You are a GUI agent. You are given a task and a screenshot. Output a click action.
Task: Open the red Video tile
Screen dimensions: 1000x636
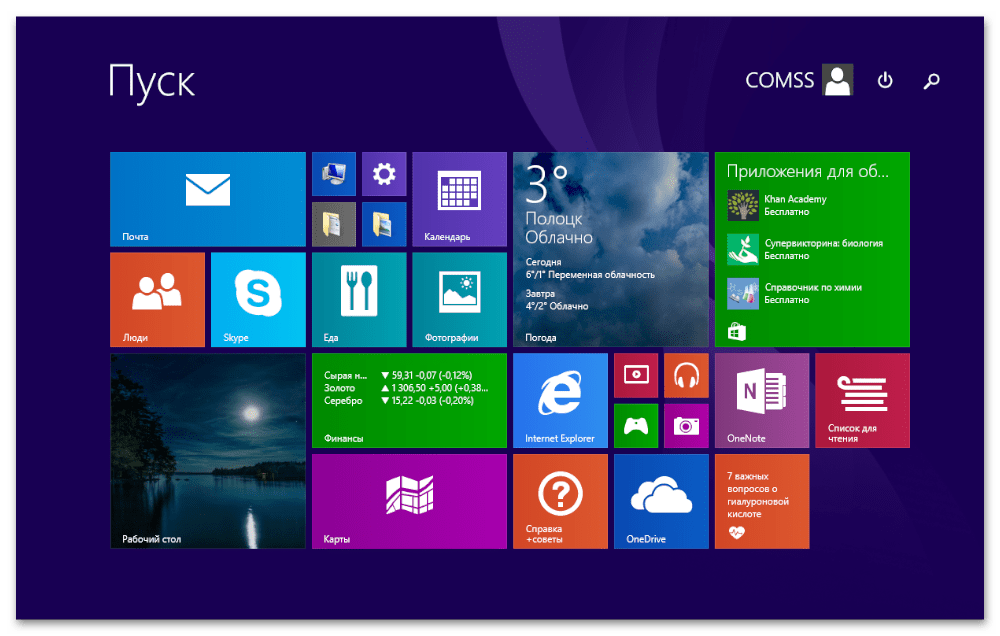636,375
